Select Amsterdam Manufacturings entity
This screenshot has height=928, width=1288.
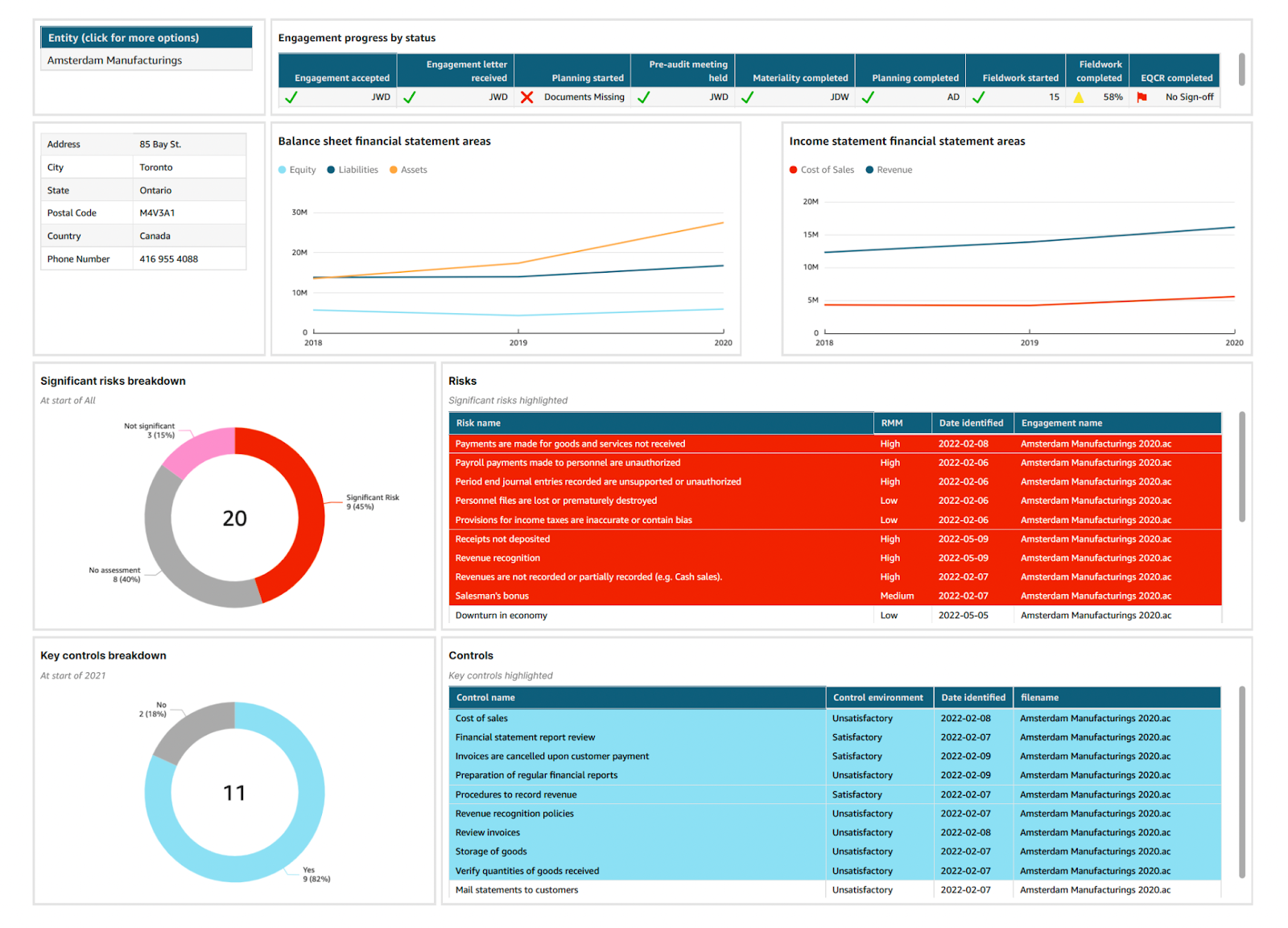click(x=114, y=60)
